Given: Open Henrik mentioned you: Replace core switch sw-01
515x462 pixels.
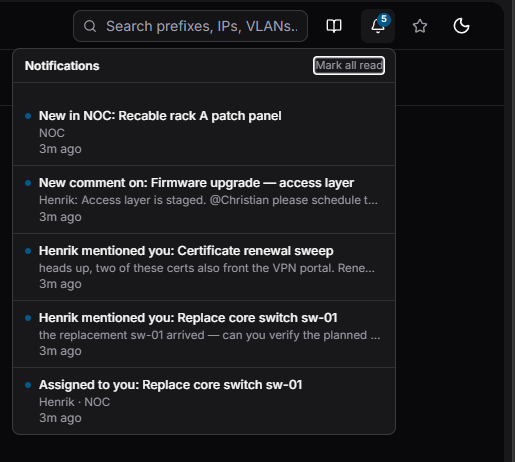Looking at the screenshot, I should (x=204, y=334).
